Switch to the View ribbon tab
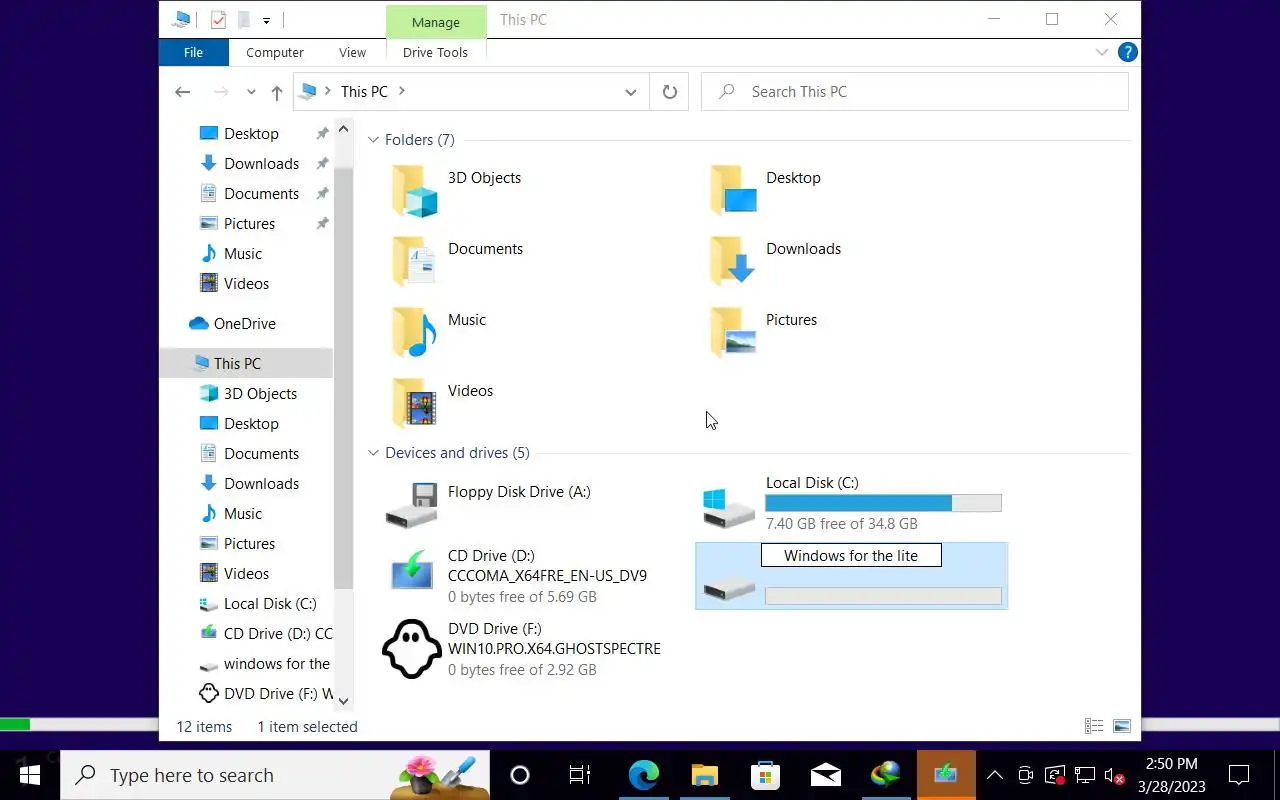This screenshot has height=800, width=1280. point(352,52)
